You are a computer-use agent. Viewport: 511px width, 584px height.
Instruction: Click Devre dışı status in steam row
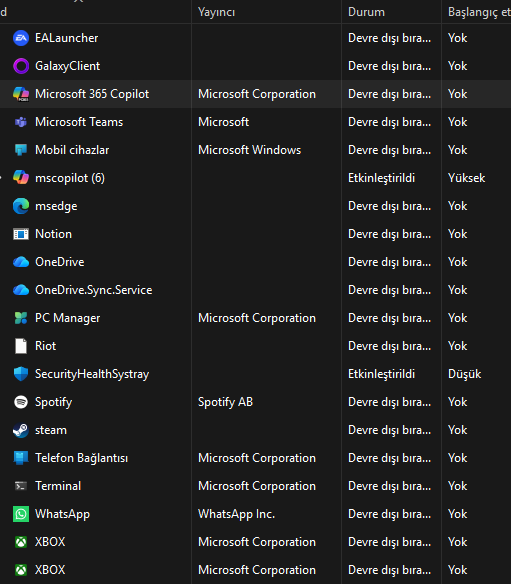(390, 430)
